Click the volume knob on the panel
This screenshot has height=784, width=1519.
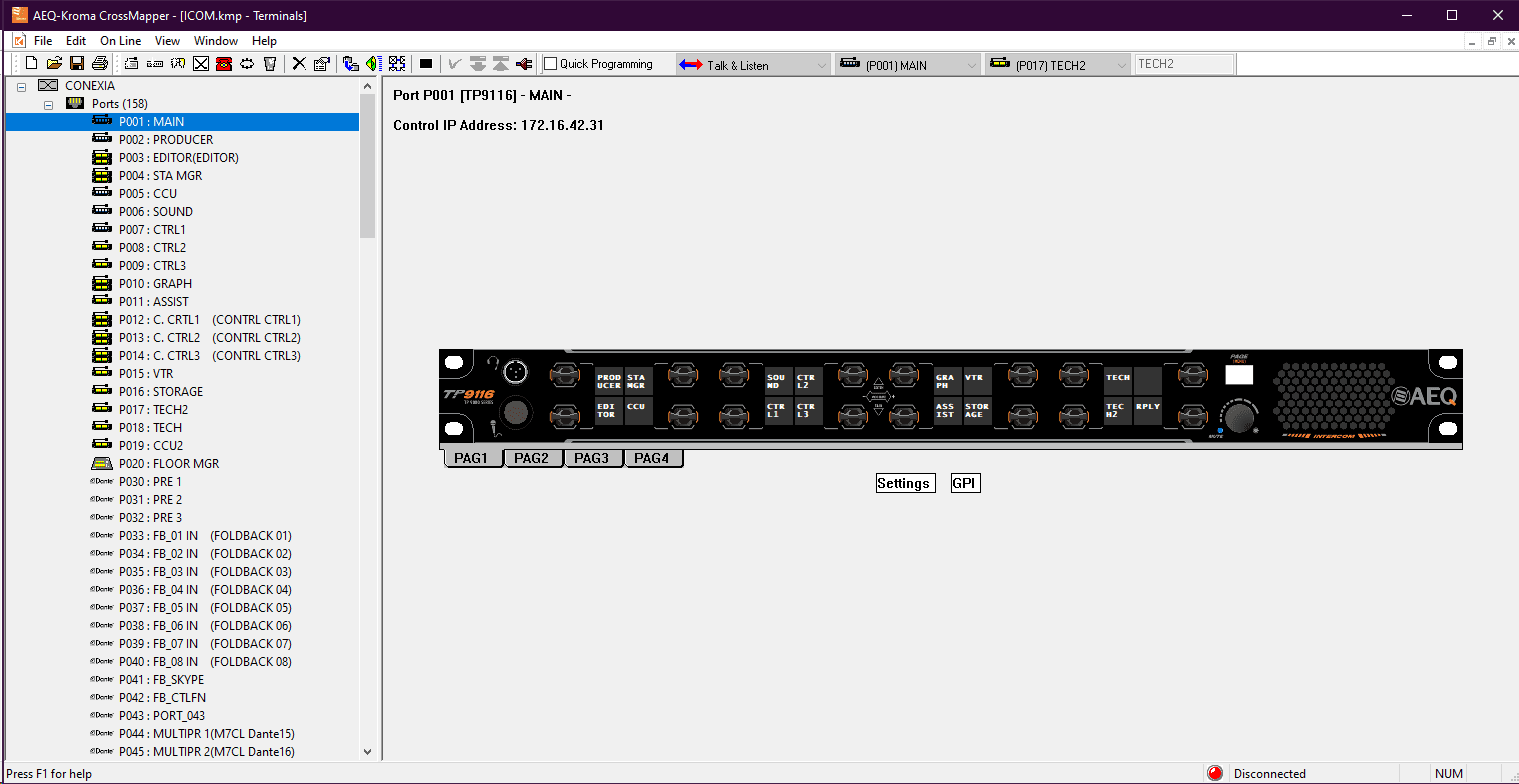tap(1241, 416)
